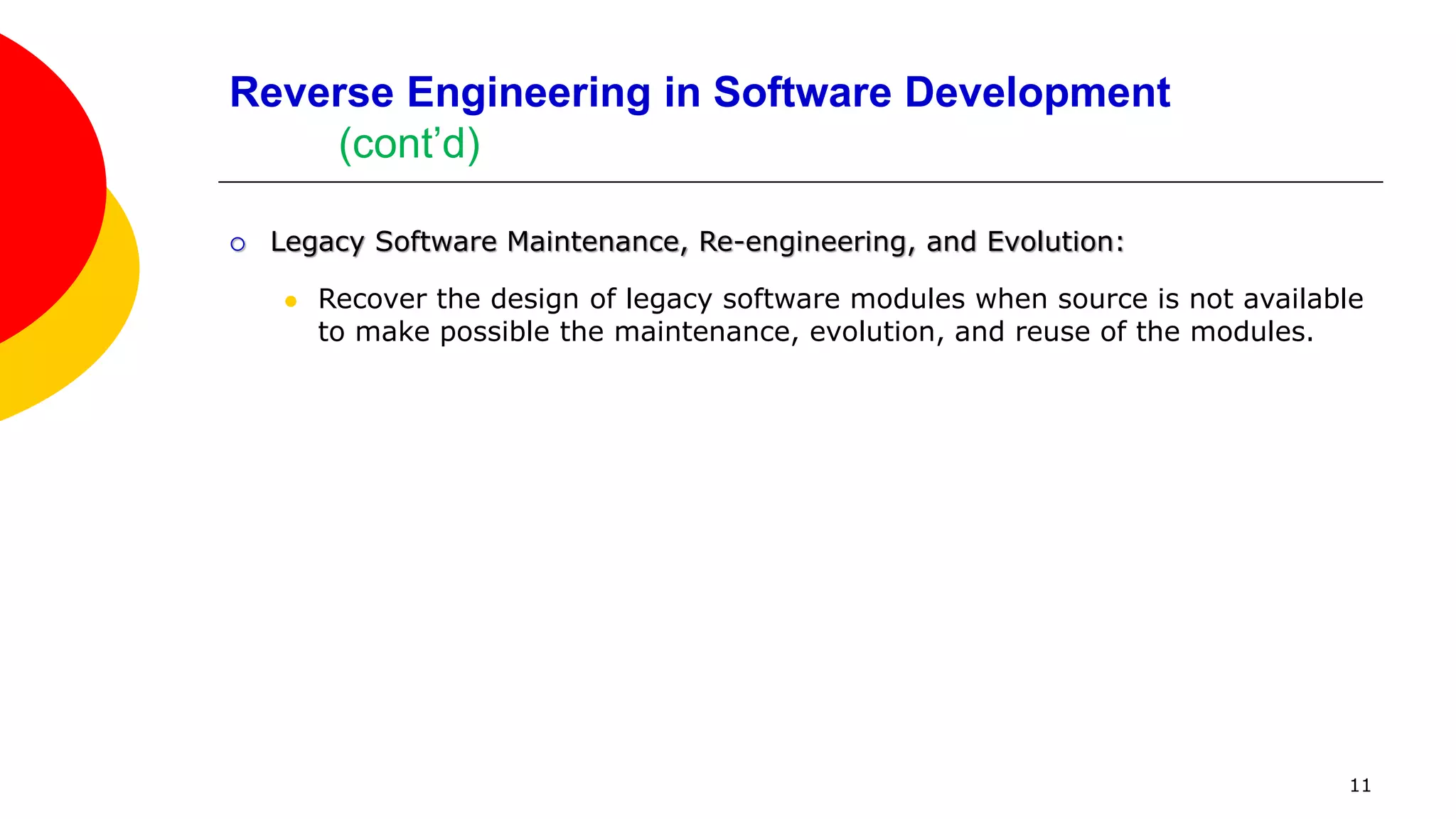1456x819 pixels.
Task: Click the 'Legacy Software Maintenance' heading text
Action: click(x=476, y=242)
